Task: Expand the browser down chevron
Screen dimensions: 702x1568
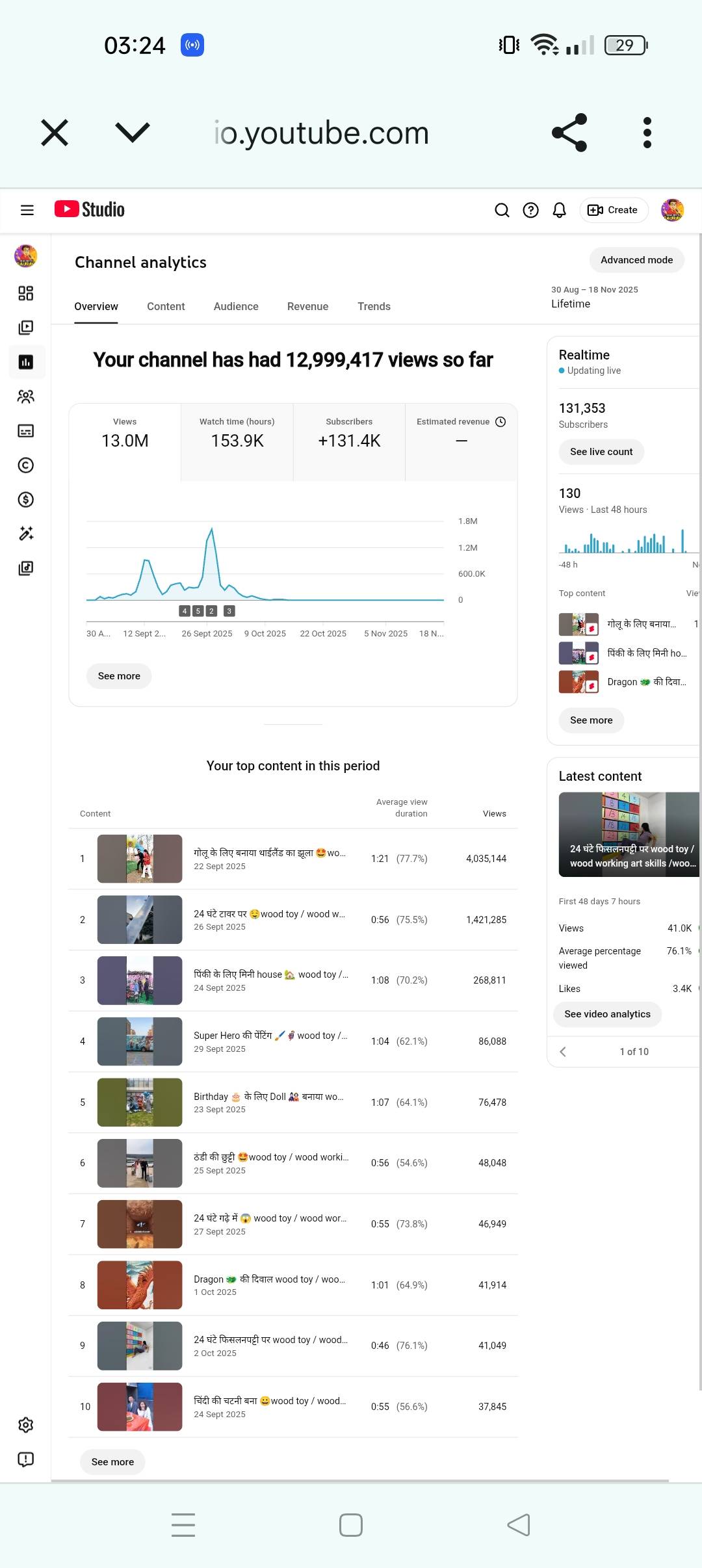Action: tap(133, 133)
